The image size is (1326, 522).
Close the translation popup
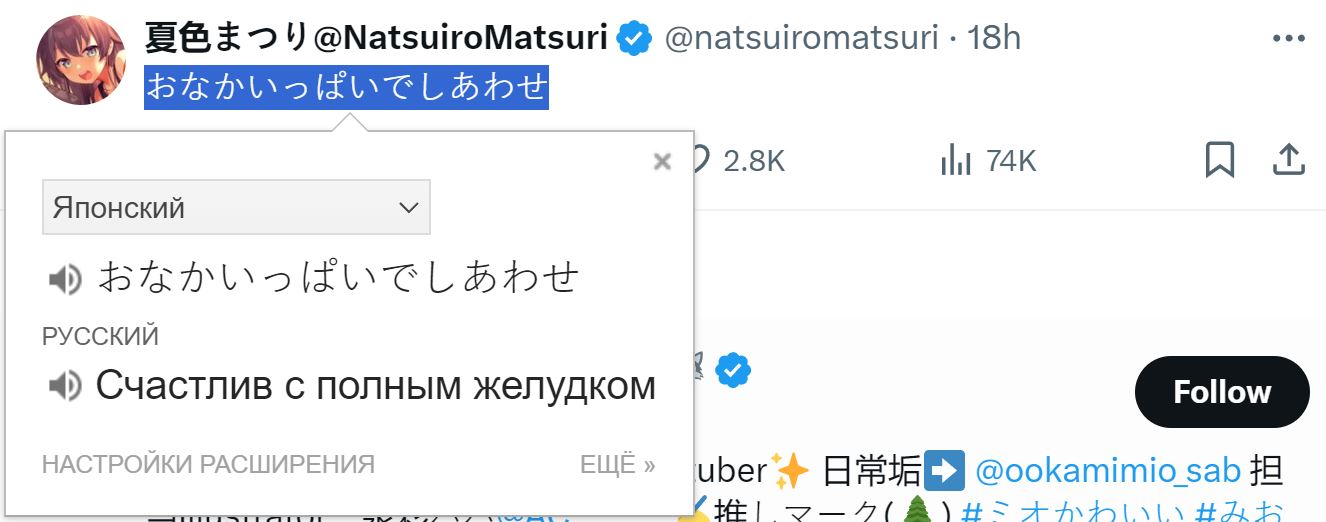(x=661, y=161)
